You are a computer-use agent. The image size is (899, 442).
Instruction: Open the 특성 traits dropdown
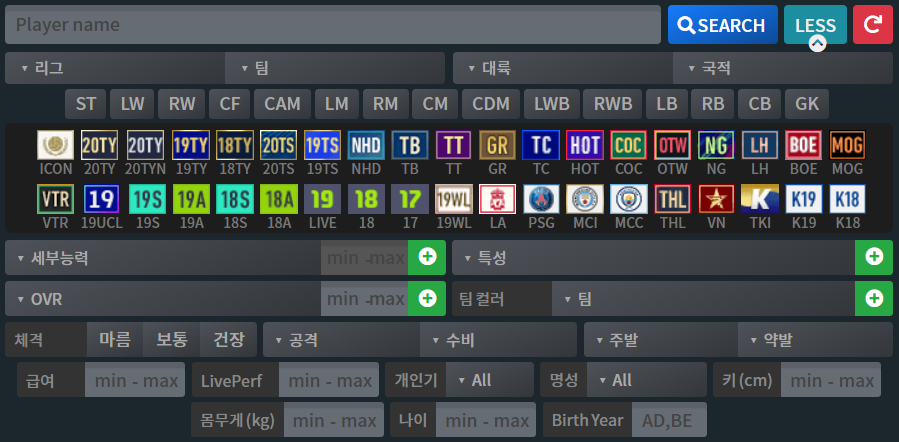pos(654,257)
